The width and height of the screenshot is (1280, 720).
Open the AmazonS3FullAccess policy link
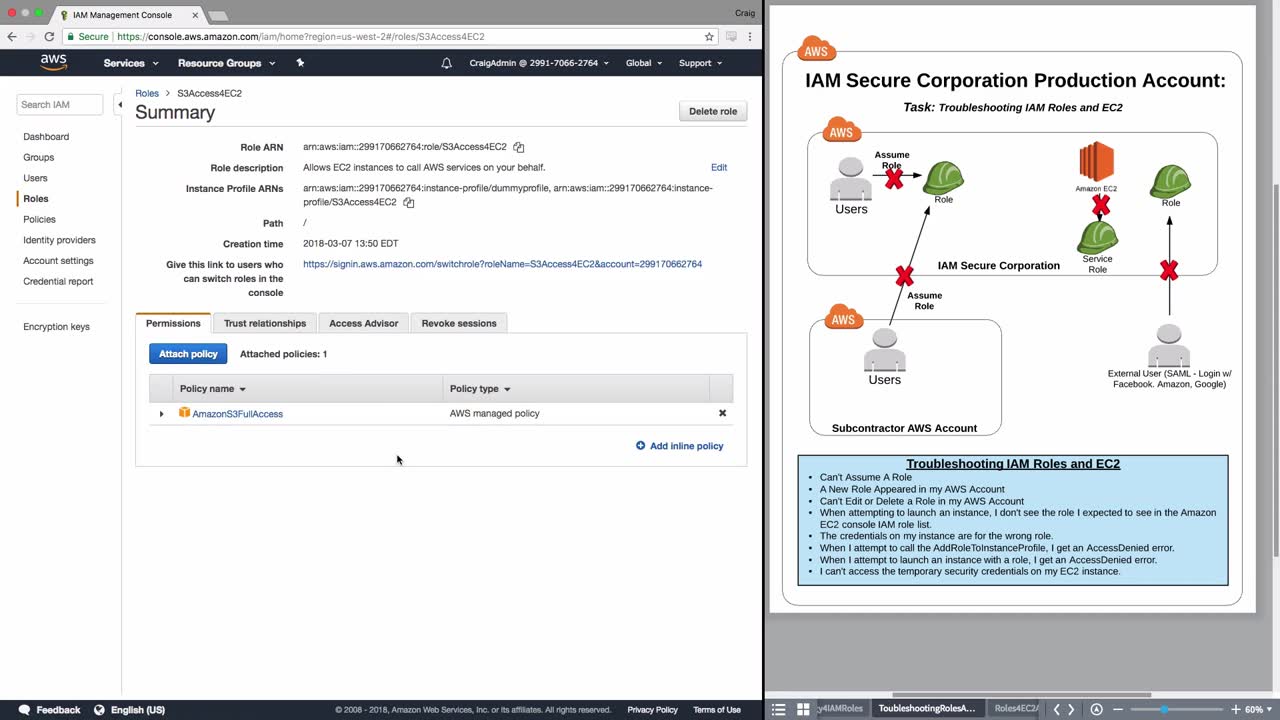coord(238,414)
